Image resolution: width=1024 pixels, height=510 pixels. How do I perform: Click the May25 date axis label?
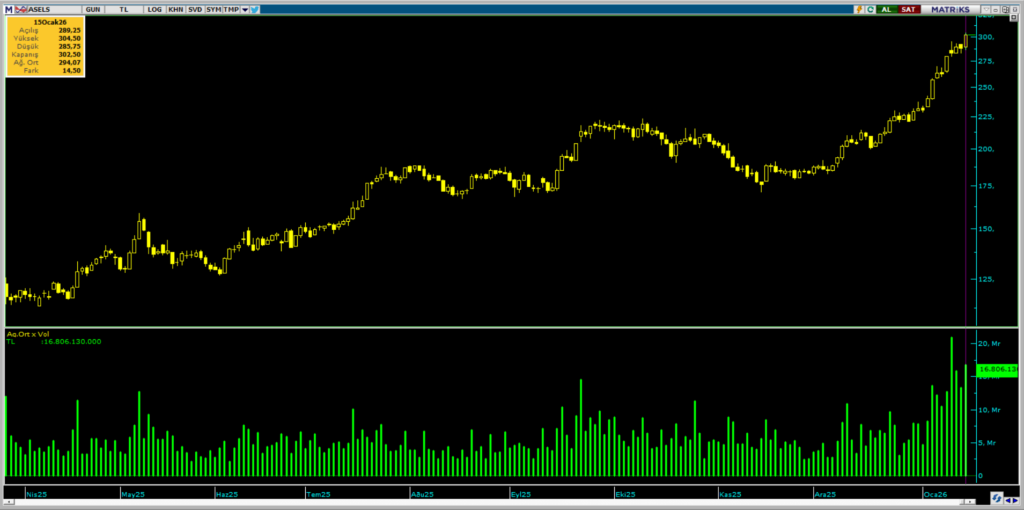pyautogui.click(x=133, y=494)
